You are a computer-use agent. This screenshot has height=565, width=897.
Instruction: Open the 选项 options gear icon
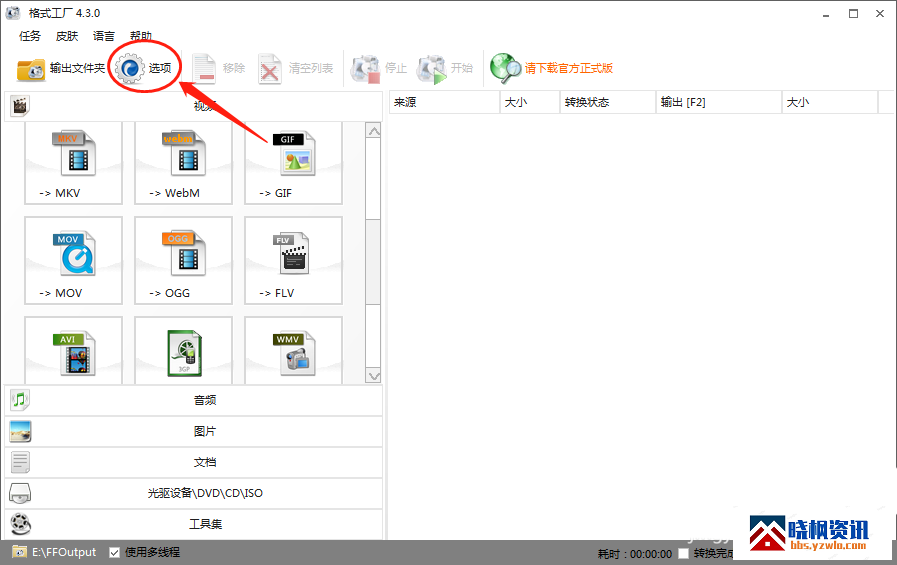(130, 69)
